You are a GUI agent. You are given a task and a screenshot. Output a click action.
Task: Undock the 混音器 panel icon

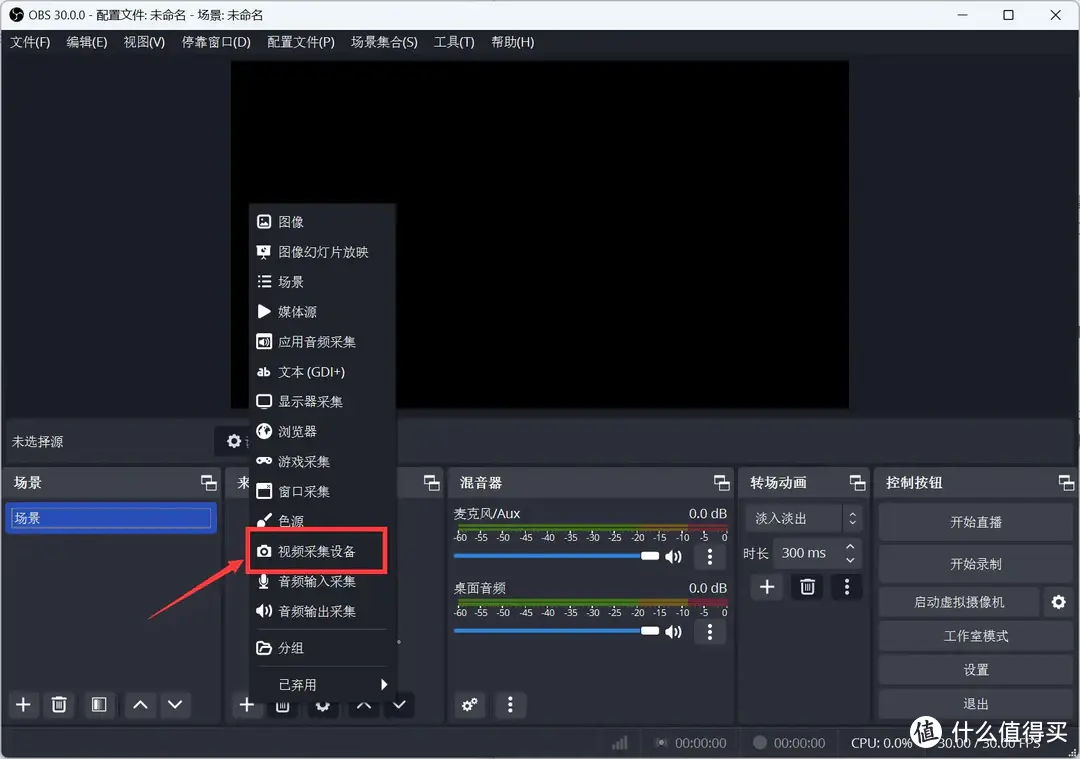tap(722, 483)
